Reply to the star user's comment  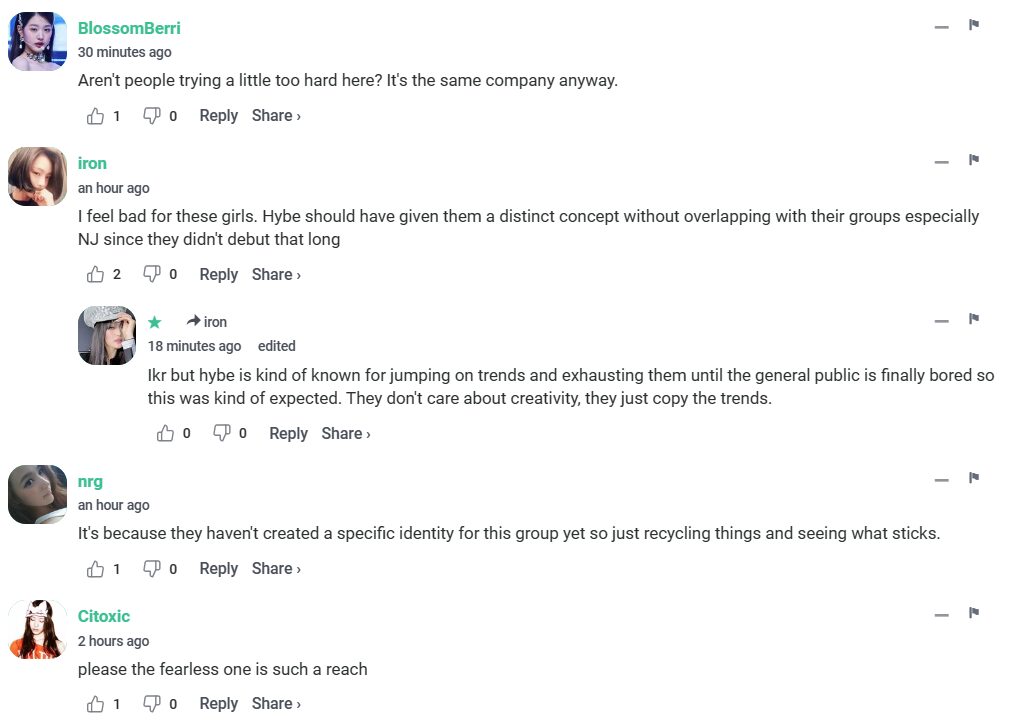click(x=288, y=434)
